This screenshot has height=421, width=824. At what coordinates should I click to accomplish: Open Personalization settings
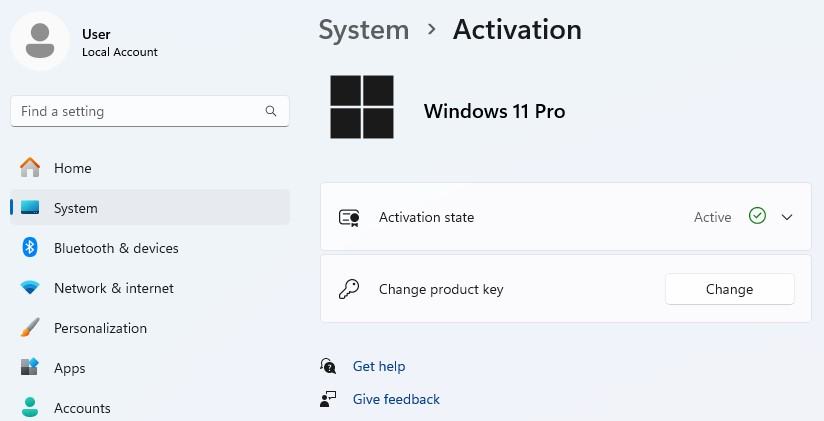click(x=150, y=327)
